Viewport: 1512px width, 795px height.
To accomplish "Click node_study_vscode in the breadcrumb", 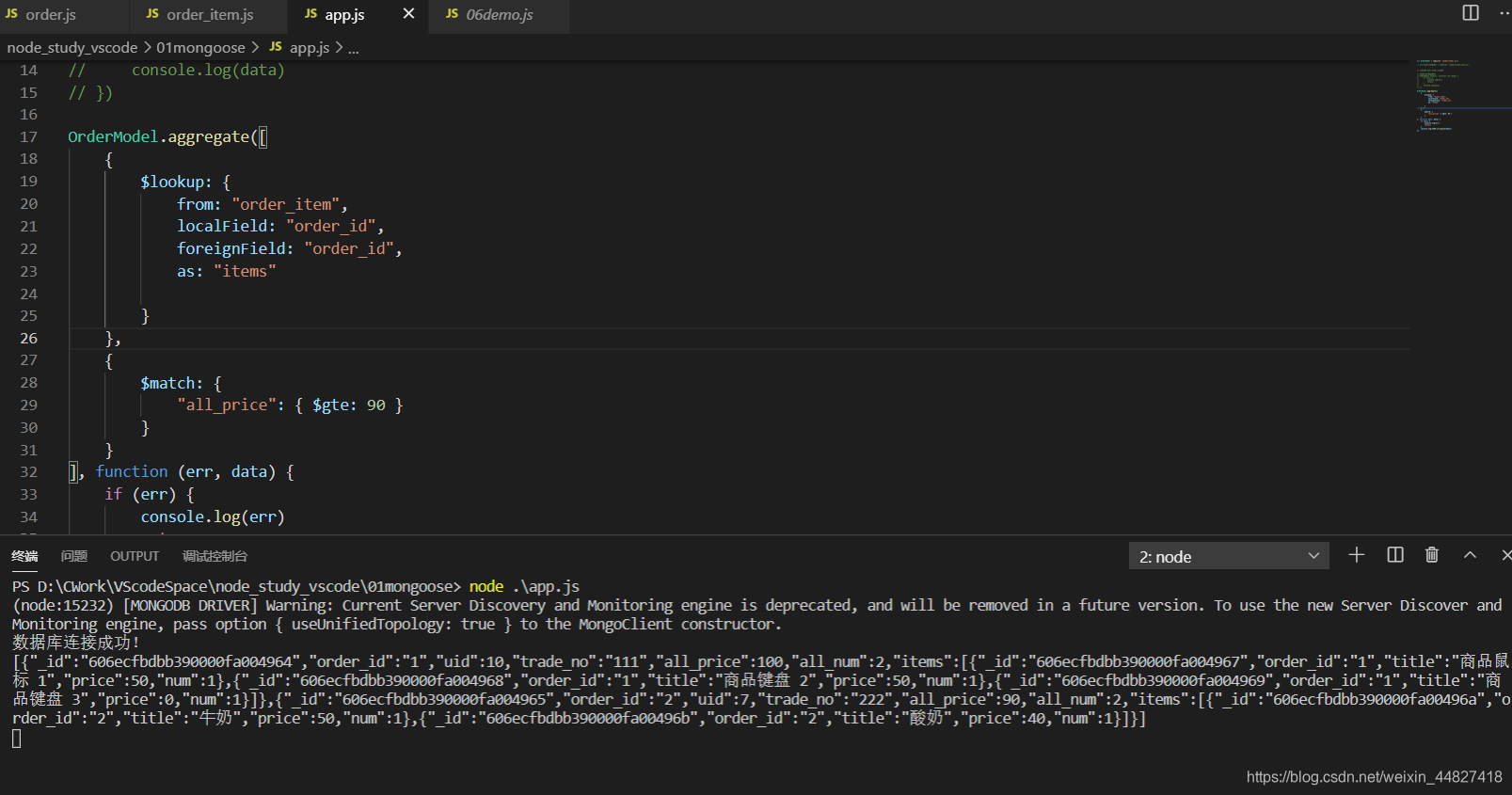I will (72, 48).
